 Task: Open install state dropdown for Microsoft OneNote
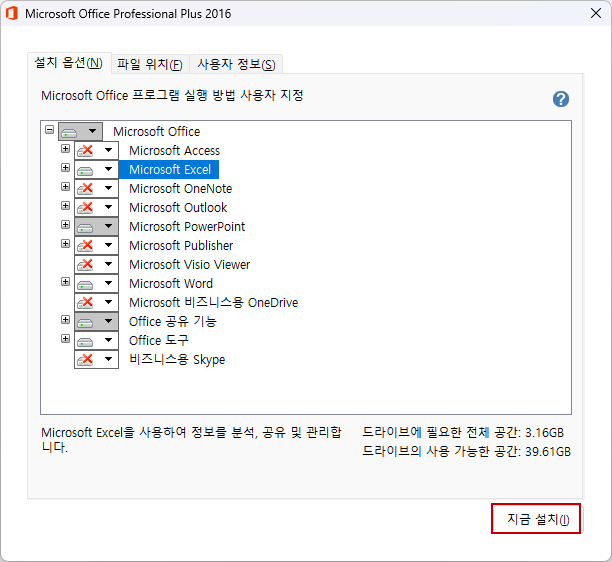coord(96,189)
